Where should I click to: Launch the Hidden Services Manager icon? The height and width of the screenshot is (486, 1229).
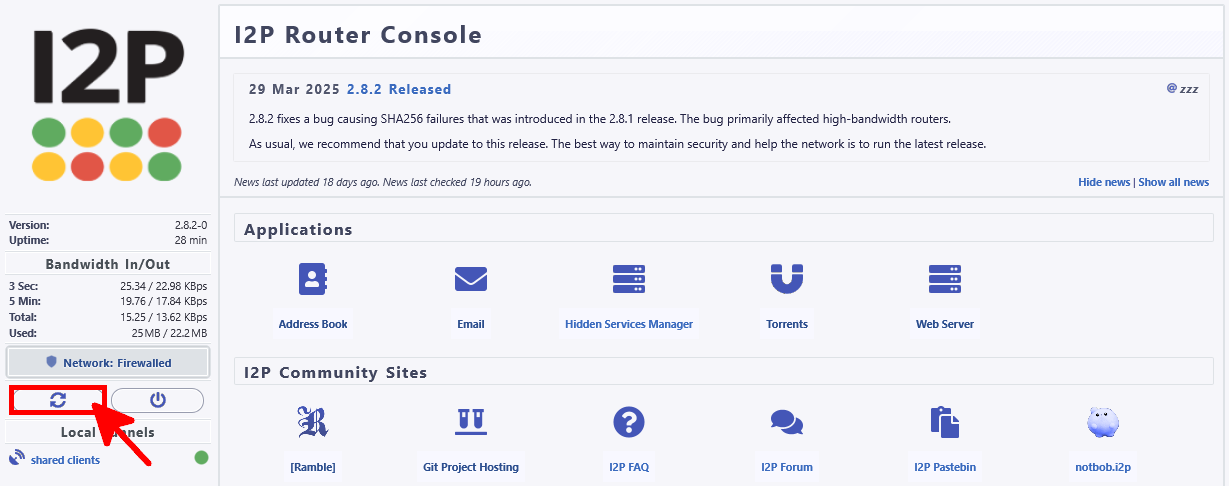(628, 279)
